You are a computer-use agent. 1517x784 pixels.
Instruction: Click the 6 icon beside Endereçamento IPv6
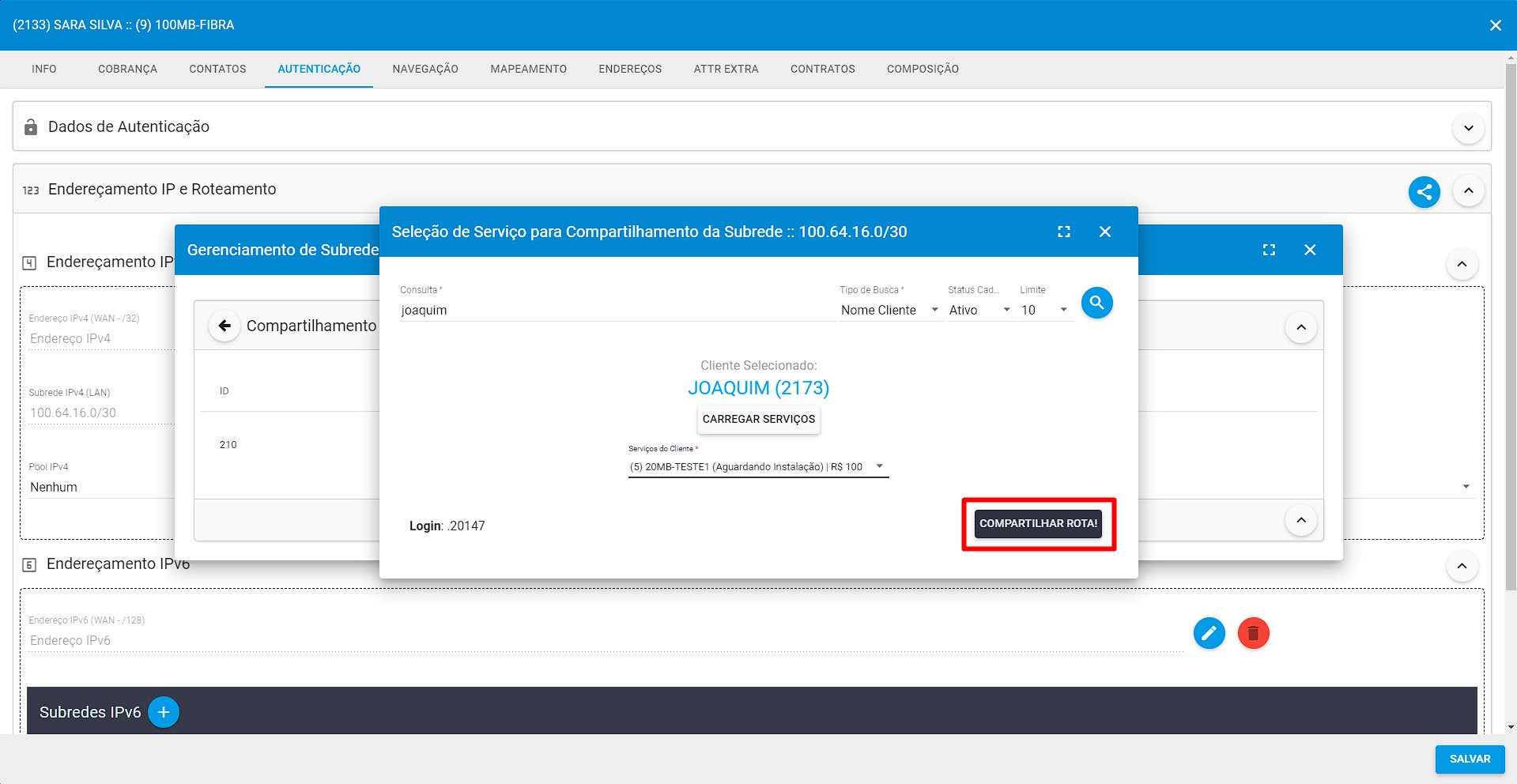pos(29,565)
